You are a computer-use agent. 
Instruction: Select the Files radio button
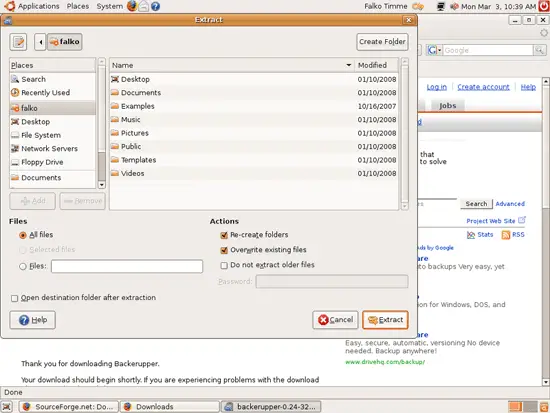[23, 266]
